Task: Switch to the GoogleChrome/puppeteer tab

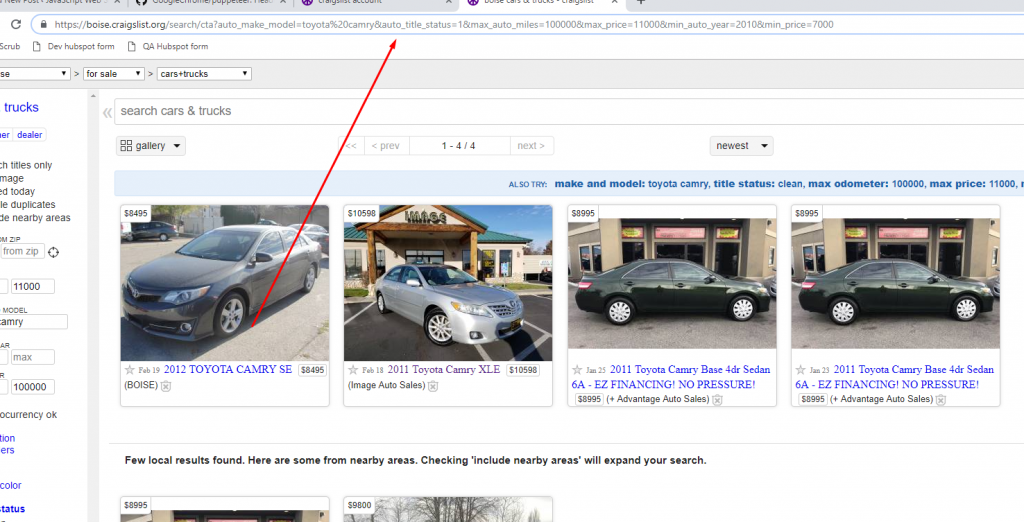Action: click(x=210, y=3)
